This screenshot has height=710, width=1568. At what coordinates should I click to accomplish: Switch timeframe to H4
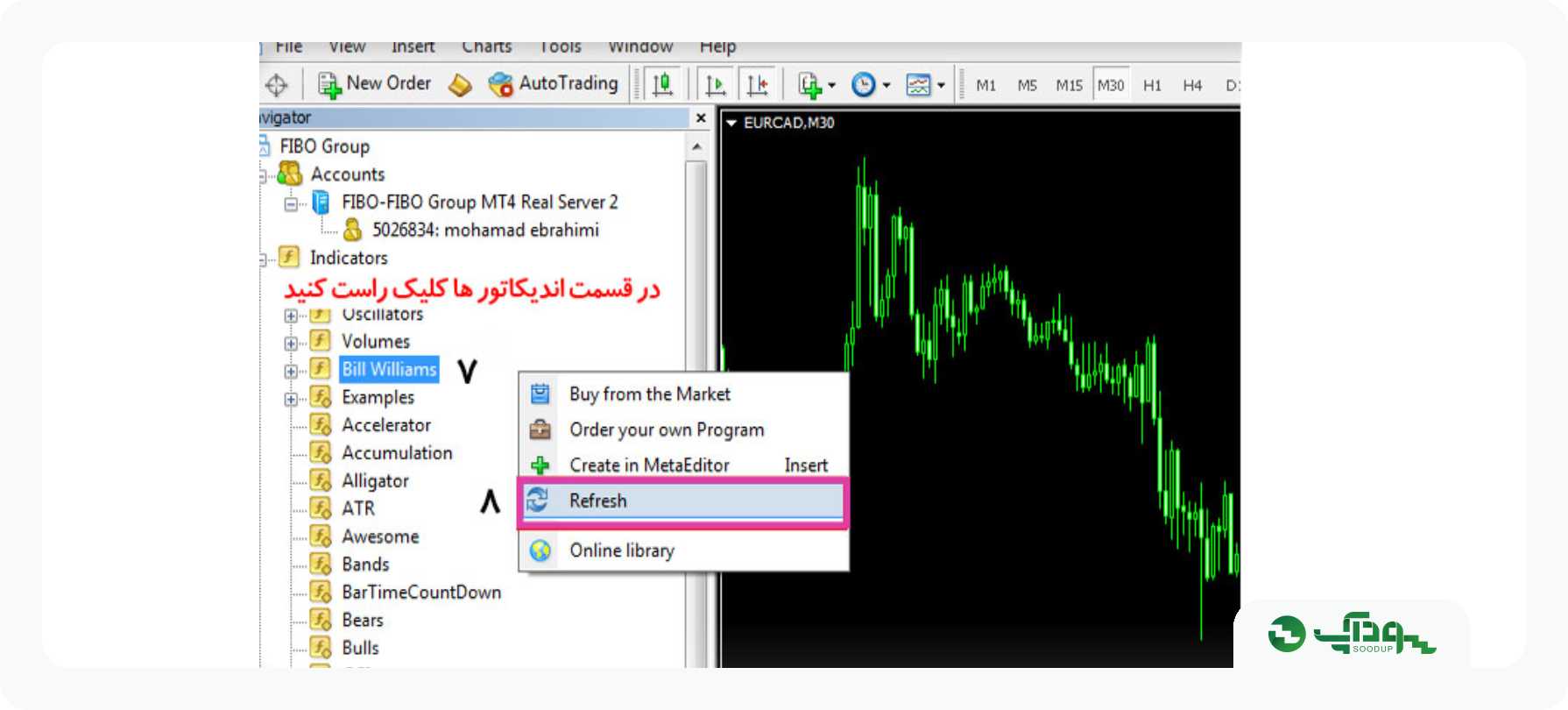(x=1192, y=86)
